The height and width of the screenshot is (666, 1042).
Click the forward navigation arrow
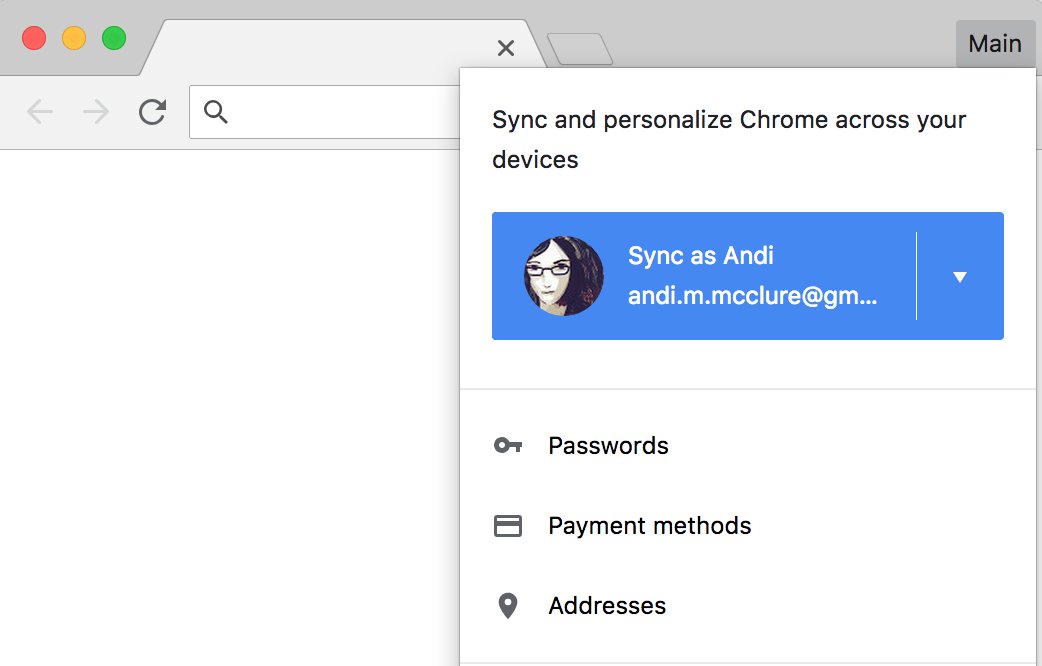[96, 112]
